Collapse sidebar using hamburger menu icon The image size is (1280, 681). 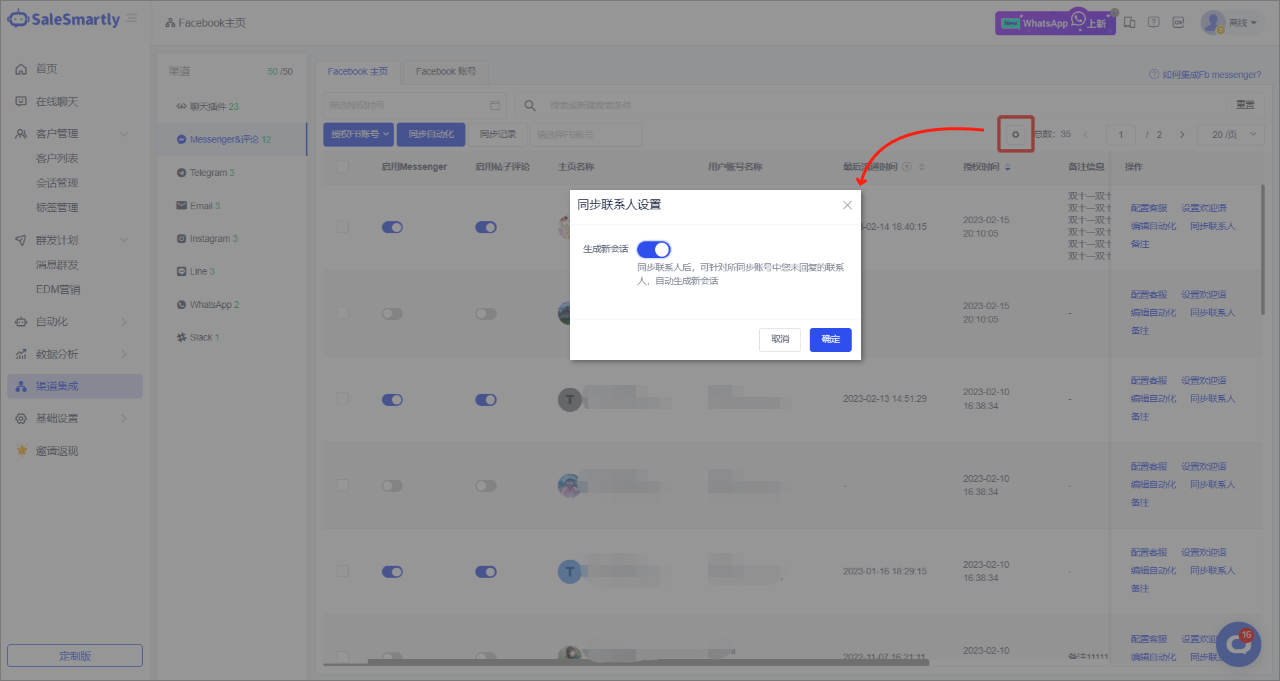[x=132, y=19]
